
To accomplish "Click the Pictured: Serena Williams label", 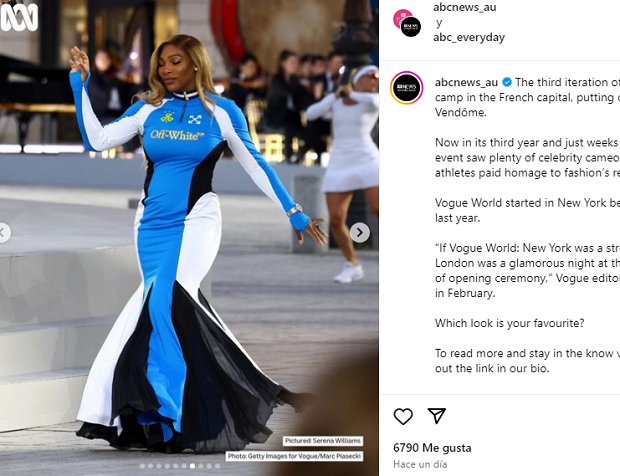I will coord(323,441).
